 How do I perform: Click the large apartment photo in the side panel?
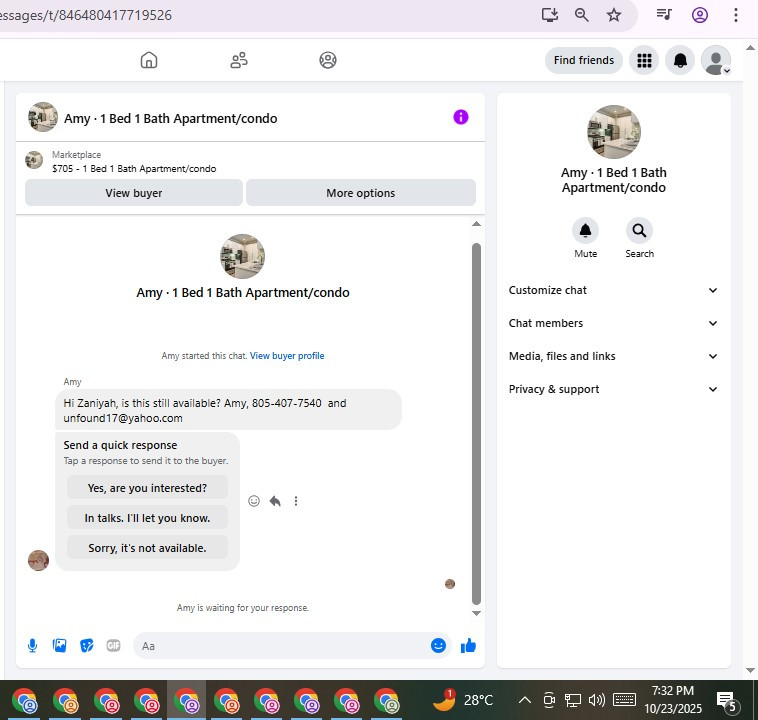click(x=613, y=132)
